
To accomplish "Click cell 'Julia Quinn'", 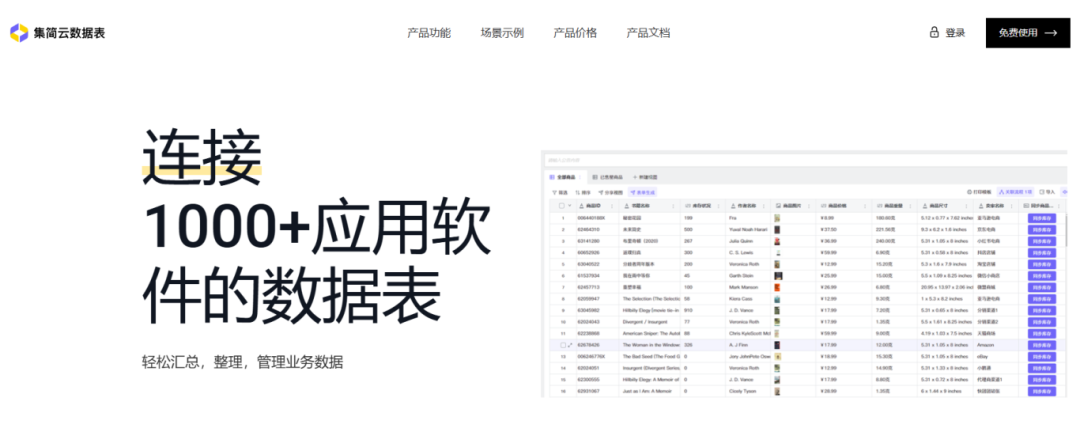I will (x=747, y=241).
